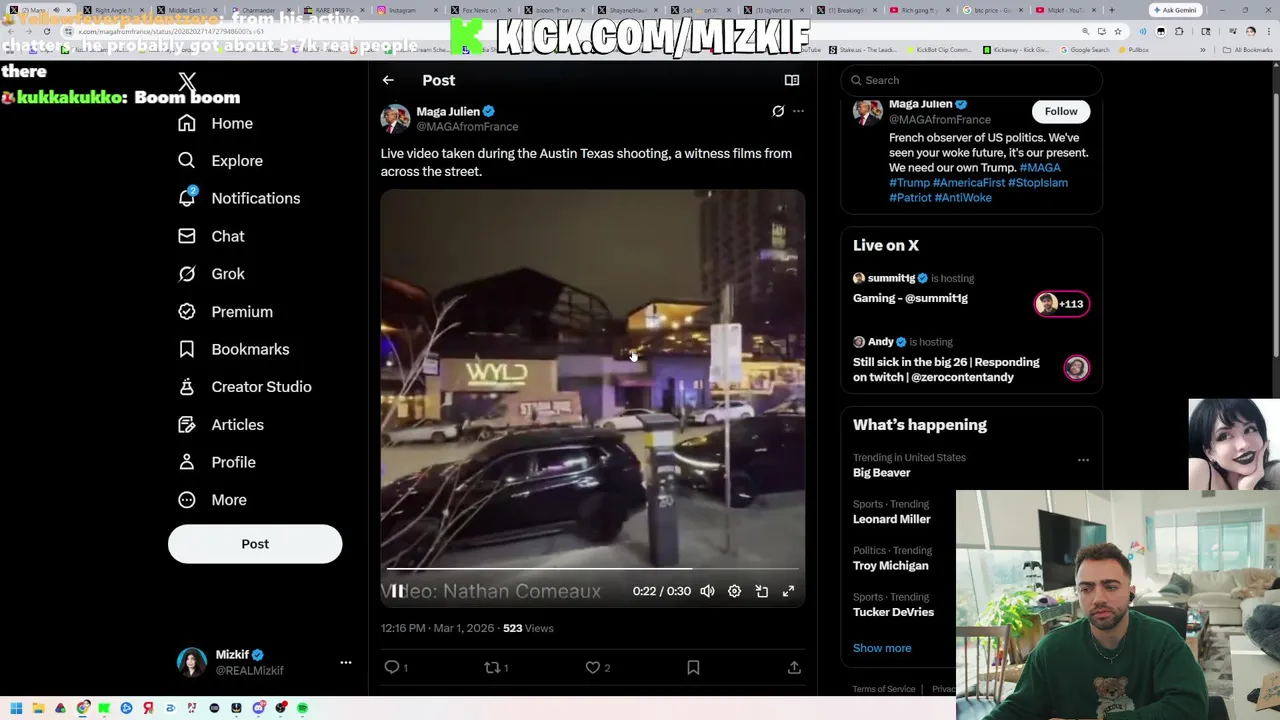Seek on the video progress bar
Image resolution: width=1280 pixels, height=720 pixels.
tap(592, 569)
